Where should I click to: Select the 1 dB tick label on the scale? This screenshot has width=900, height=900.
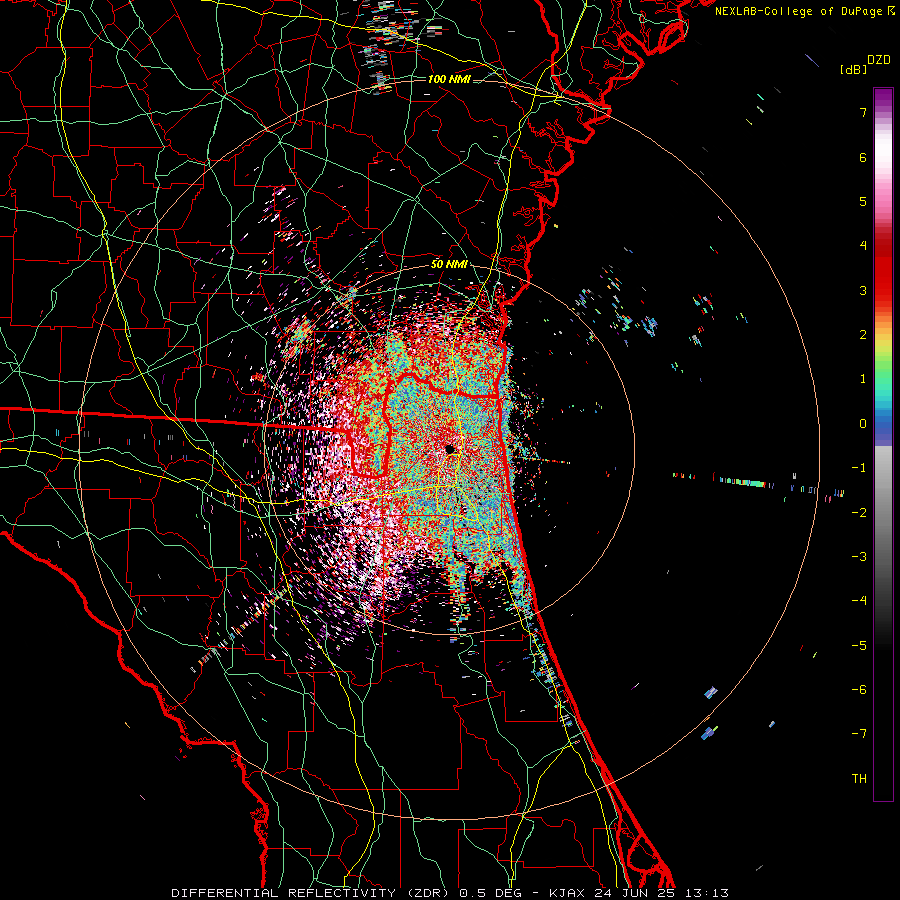863,379
